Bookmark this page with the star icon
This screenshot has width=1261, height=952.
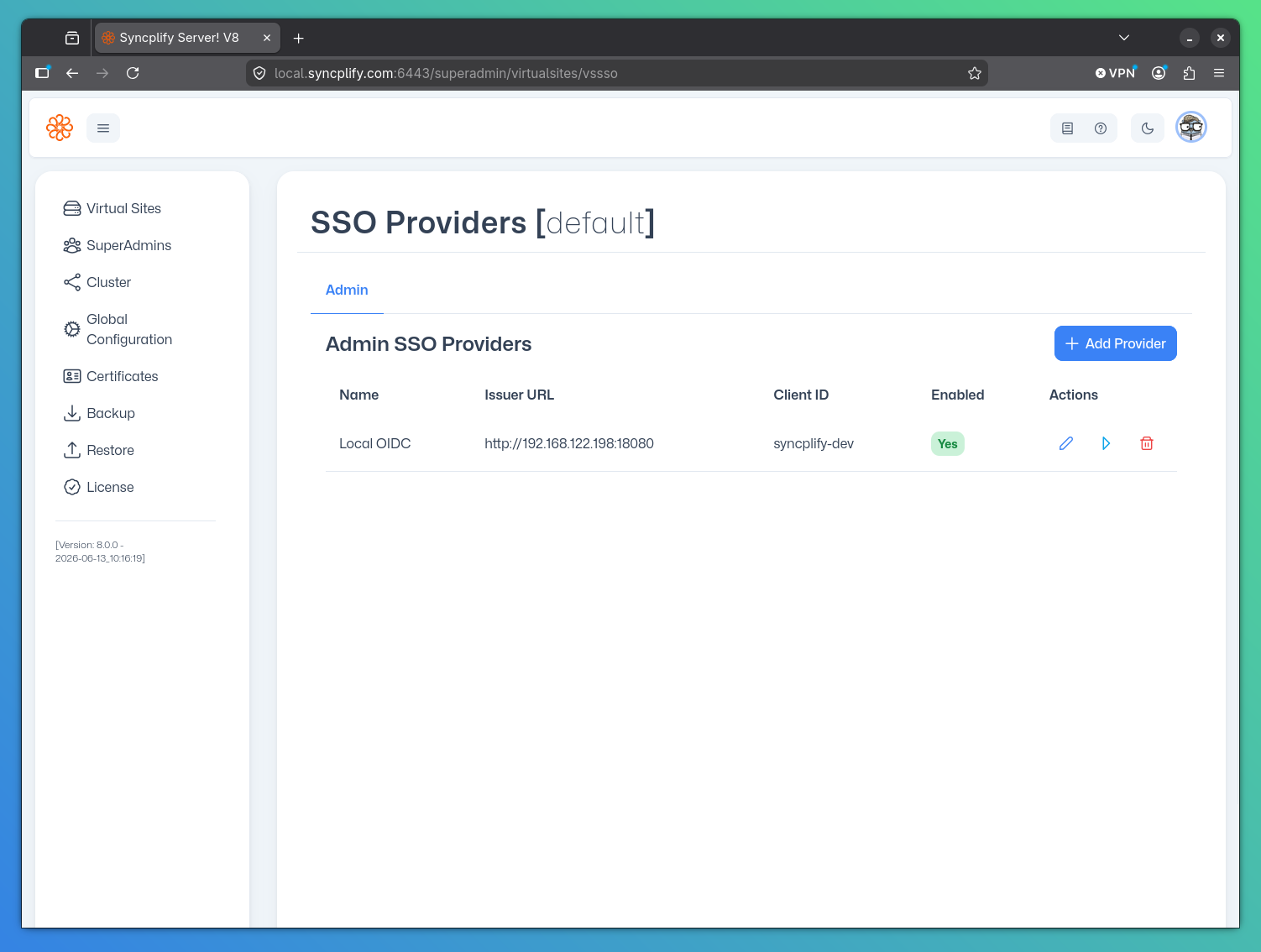(975, 73)
